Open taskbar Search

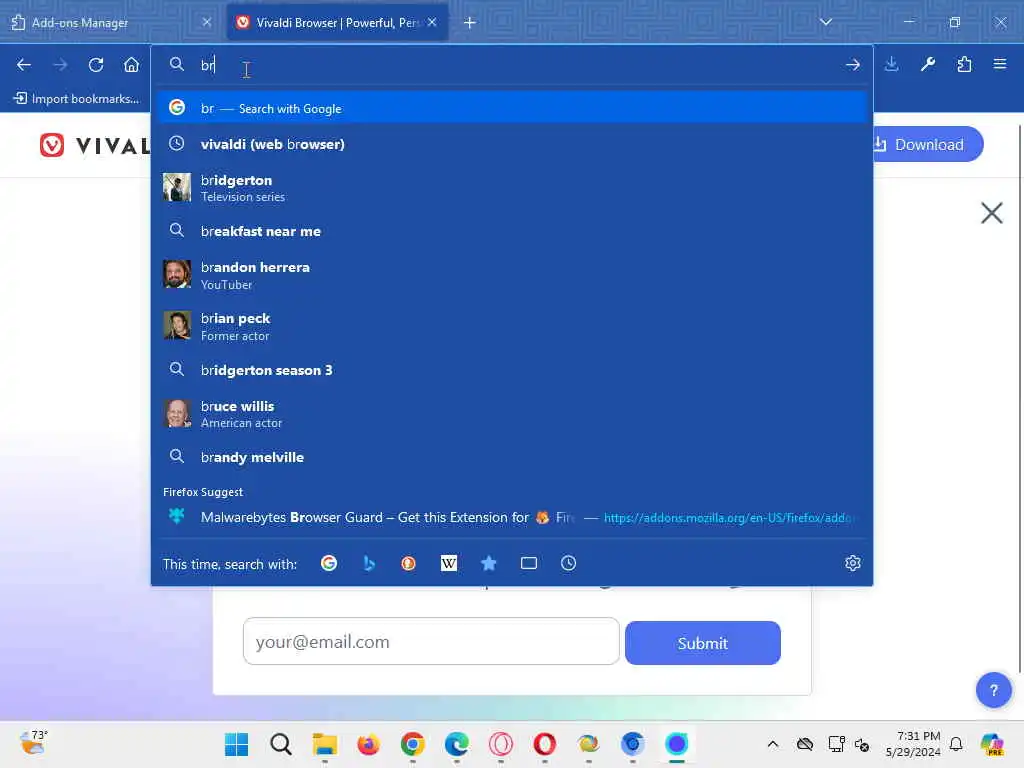(281, 744)
